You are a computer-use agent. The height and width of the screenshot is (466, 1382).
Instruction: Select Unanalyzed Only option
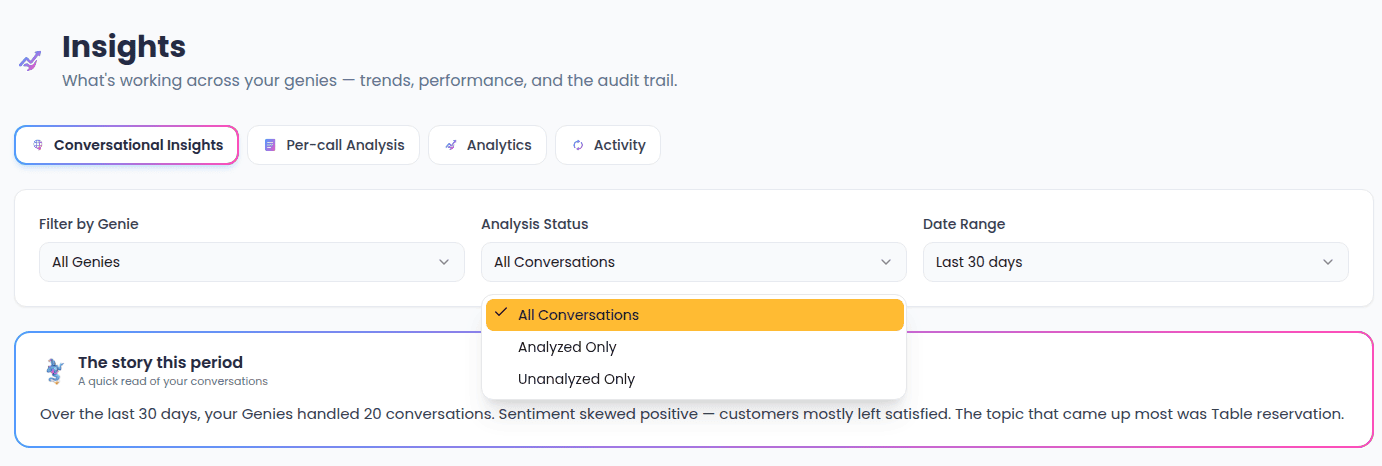[x=694, y=379]
